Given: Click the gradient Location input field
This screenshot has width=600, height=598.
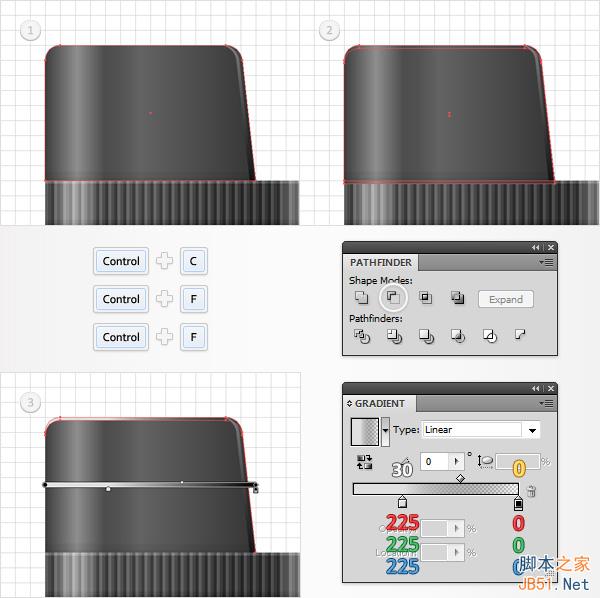Looking at the screenshot, I should pyautogui.click(x=434, y=552).
